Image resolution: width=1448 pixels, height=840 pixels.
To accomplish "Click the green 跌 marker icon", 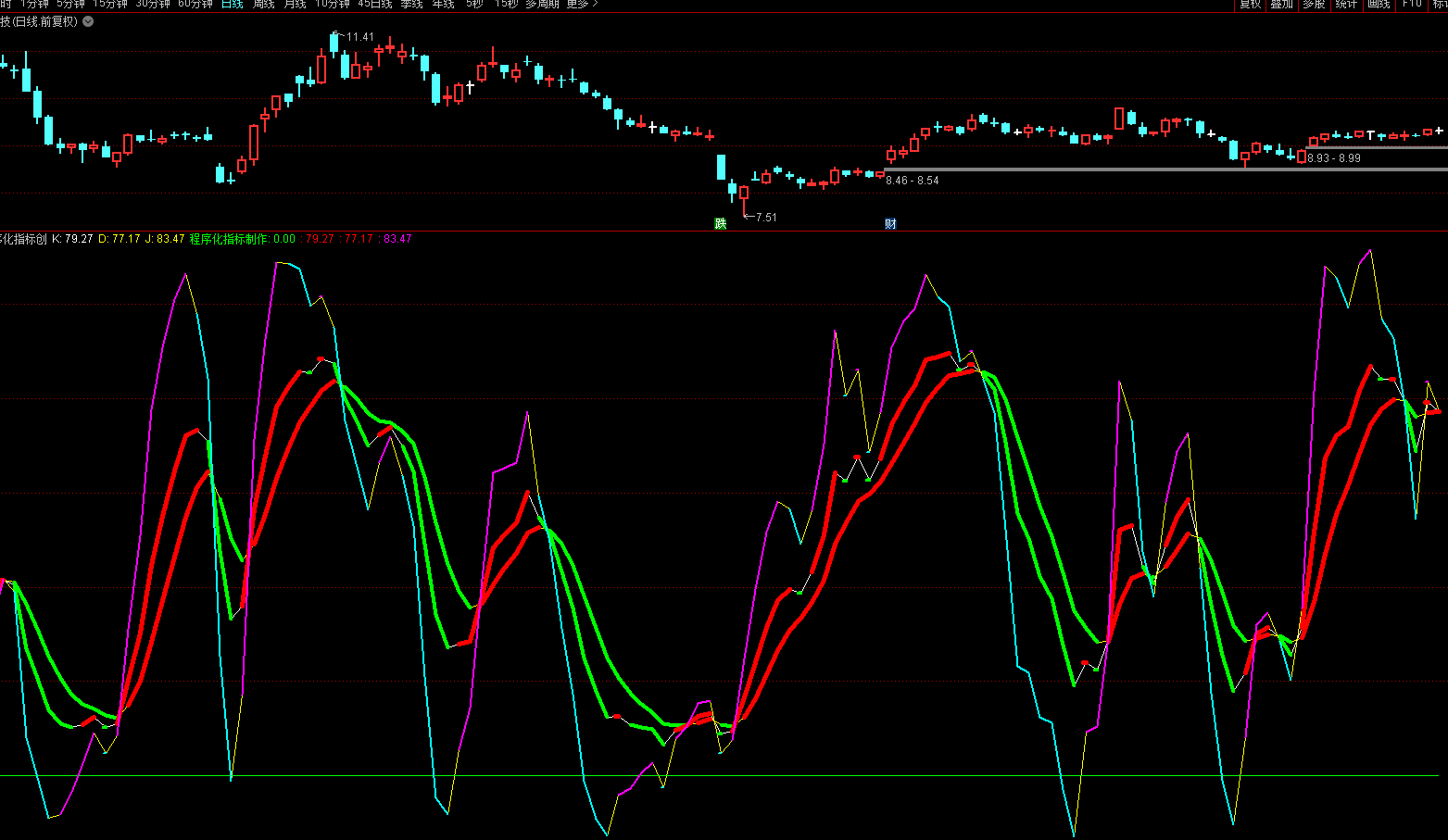I will click(721, 223).
